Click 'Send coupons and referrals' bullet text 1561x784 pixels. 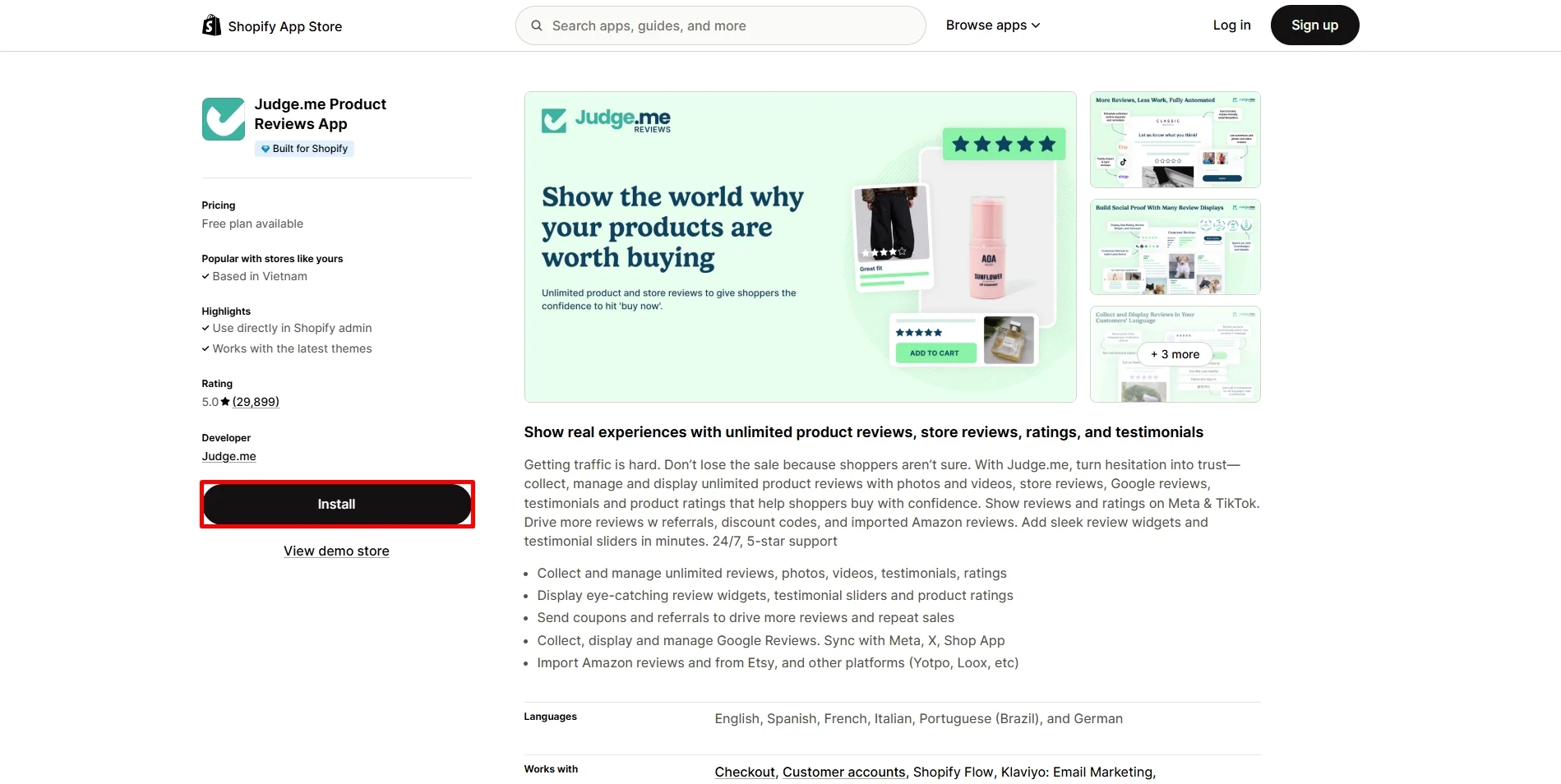[746, 618]
